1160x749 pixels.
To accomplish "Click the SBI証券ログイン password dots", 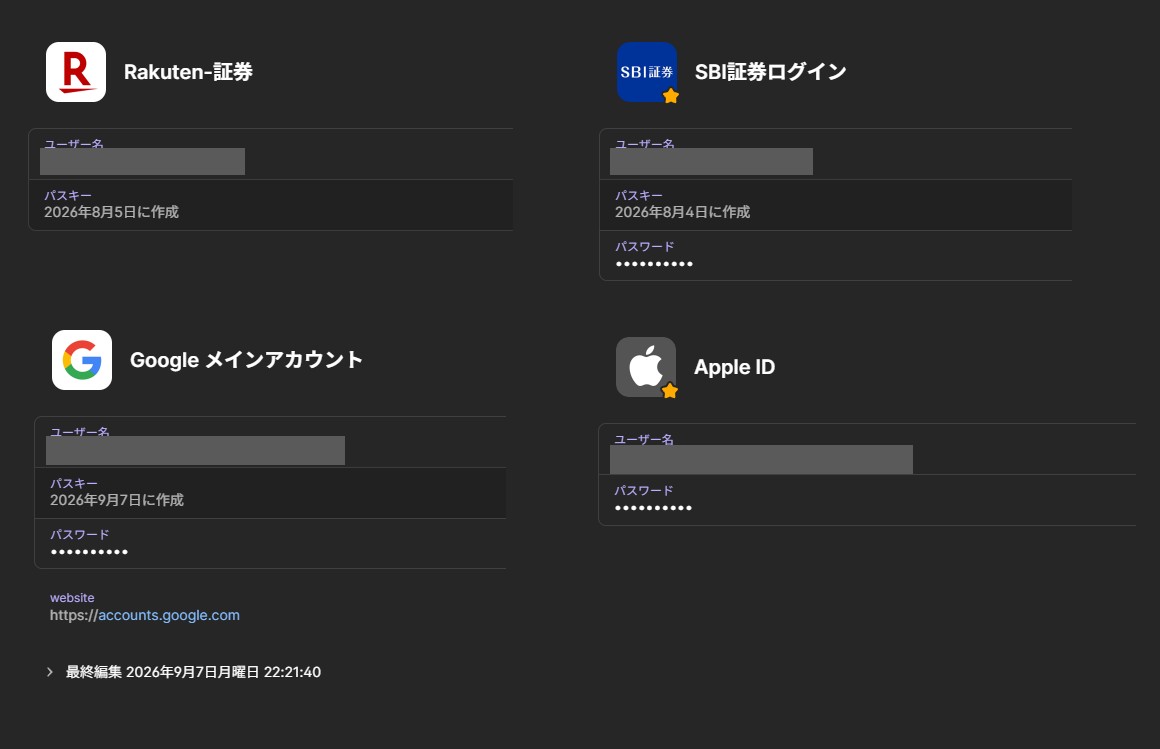I will click(x=654, y=263).
